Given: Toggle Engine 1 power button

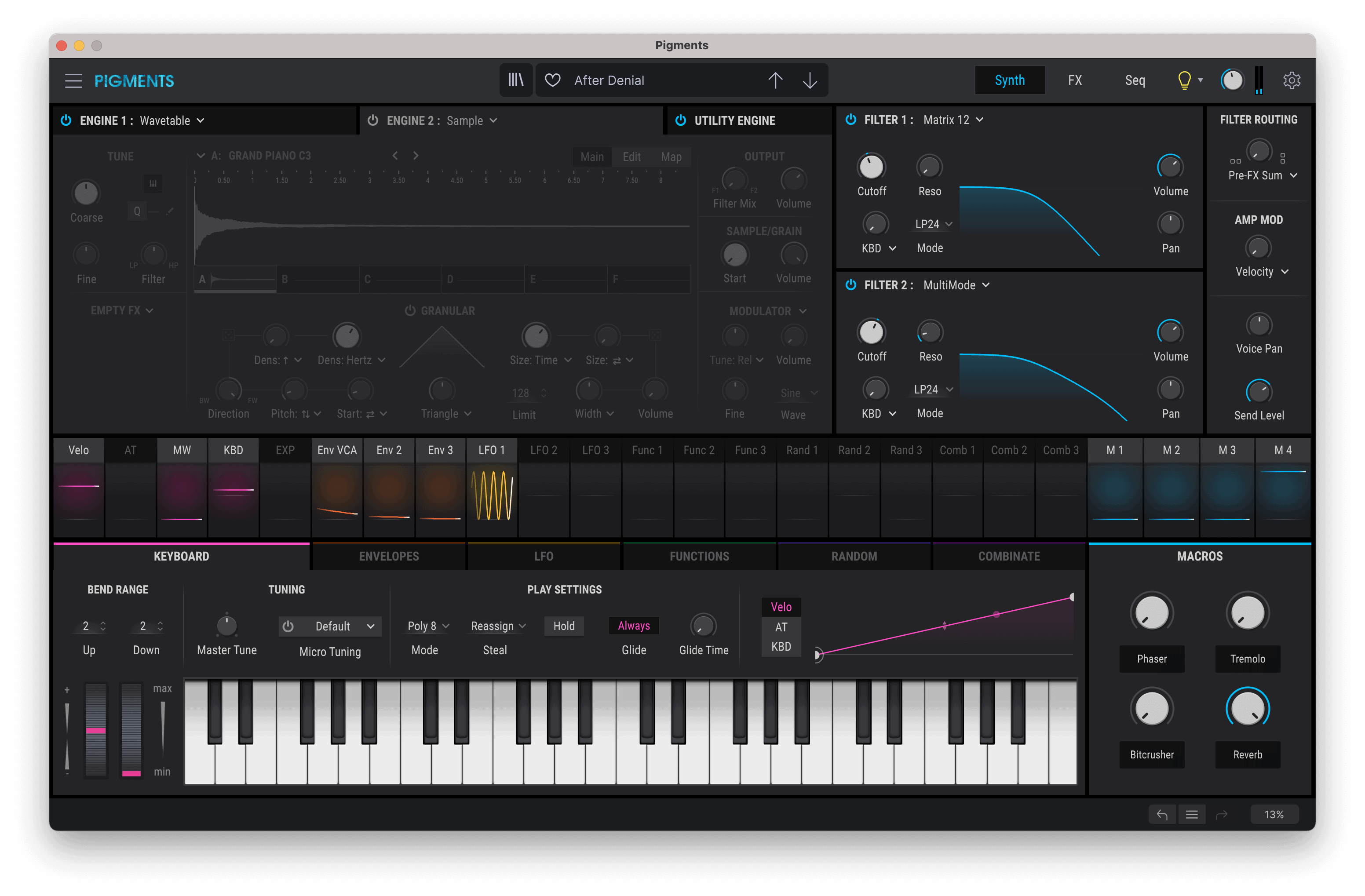Looking at the screenshot, I should coord(66,120).
